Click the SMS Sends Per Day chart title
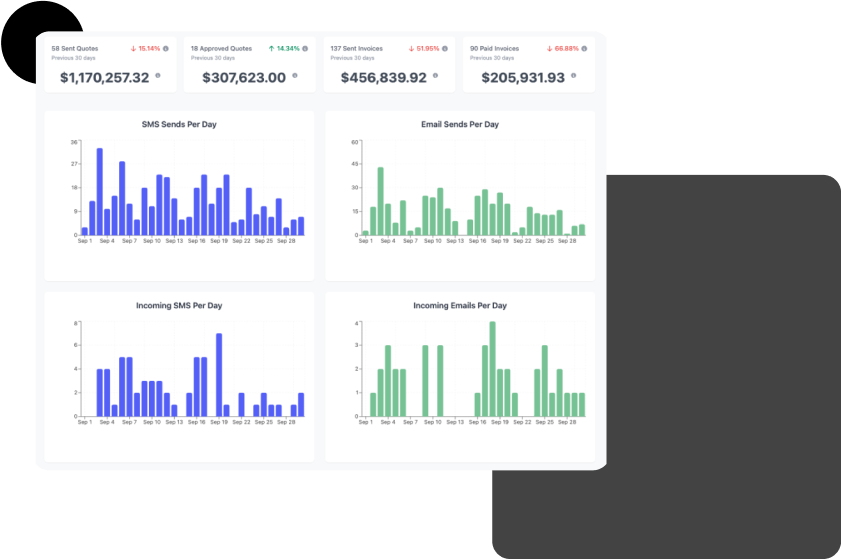This screenshot has height=559, width=841. [180, 124]
